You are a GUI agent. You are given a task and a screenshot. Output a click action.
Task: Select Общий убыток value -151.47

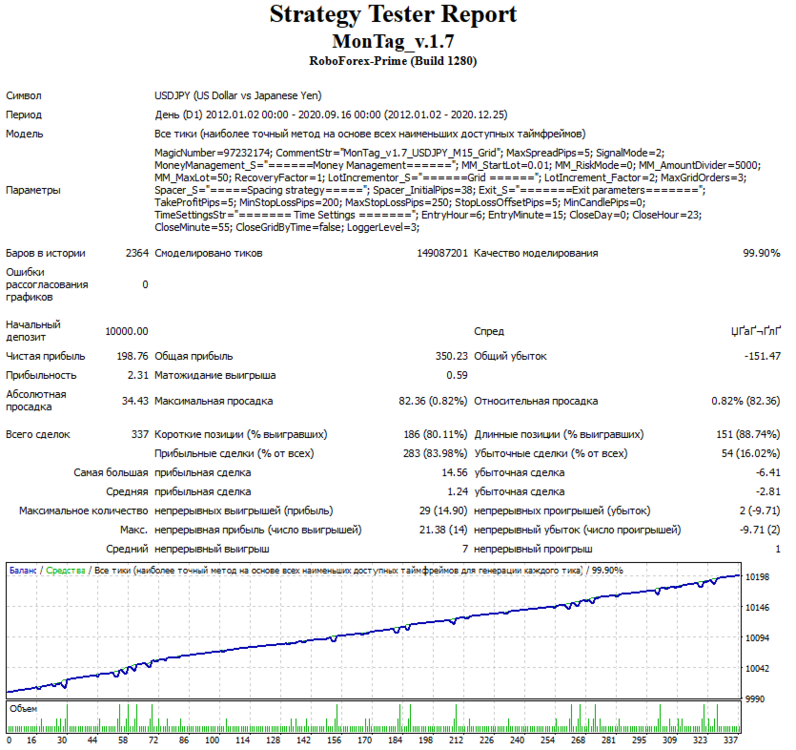pos(762,356)
